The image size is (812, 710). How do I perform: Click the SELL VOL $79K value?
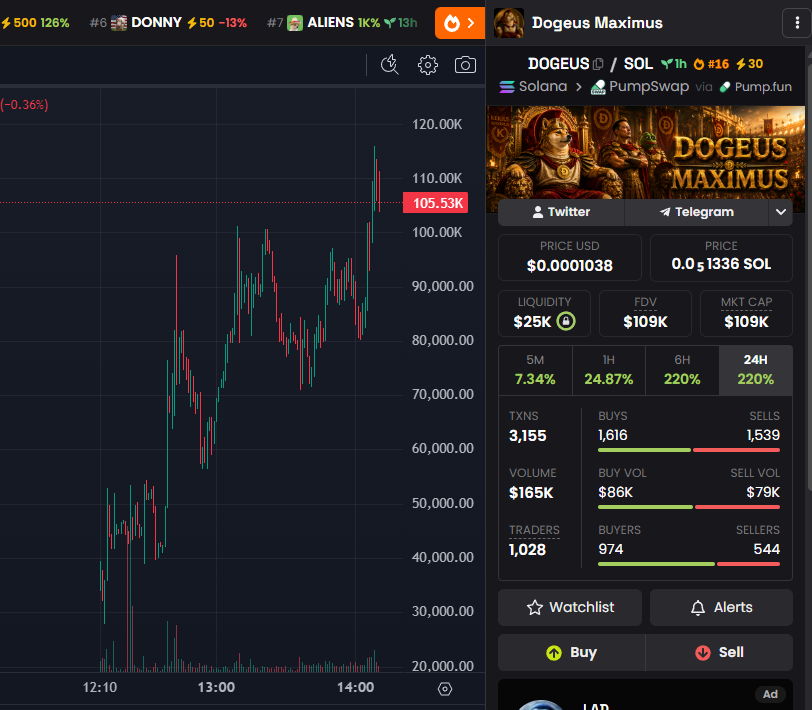click(x=763, y=492)
